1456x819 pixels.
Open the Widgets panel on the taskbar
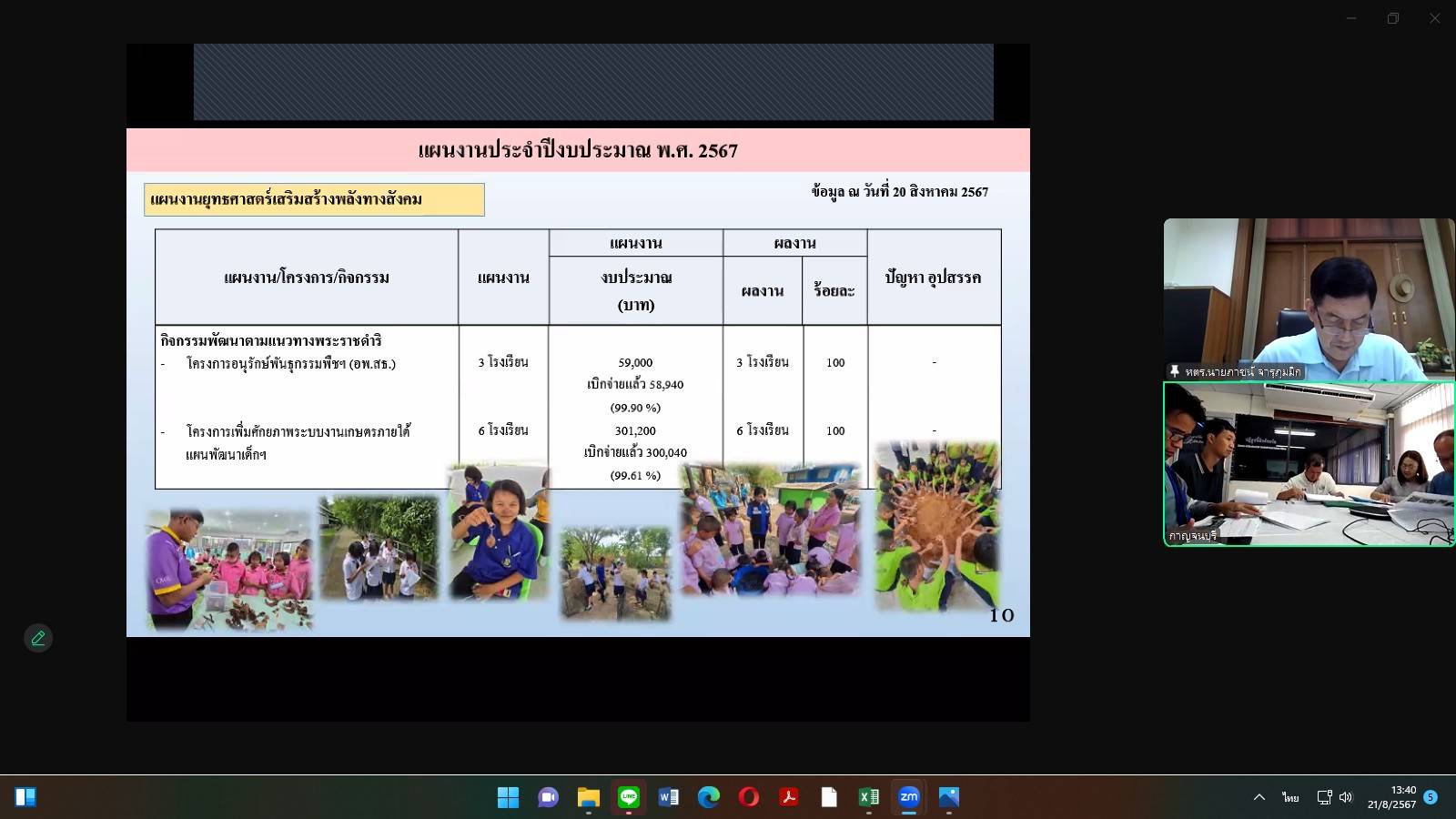tap(25, 797)
